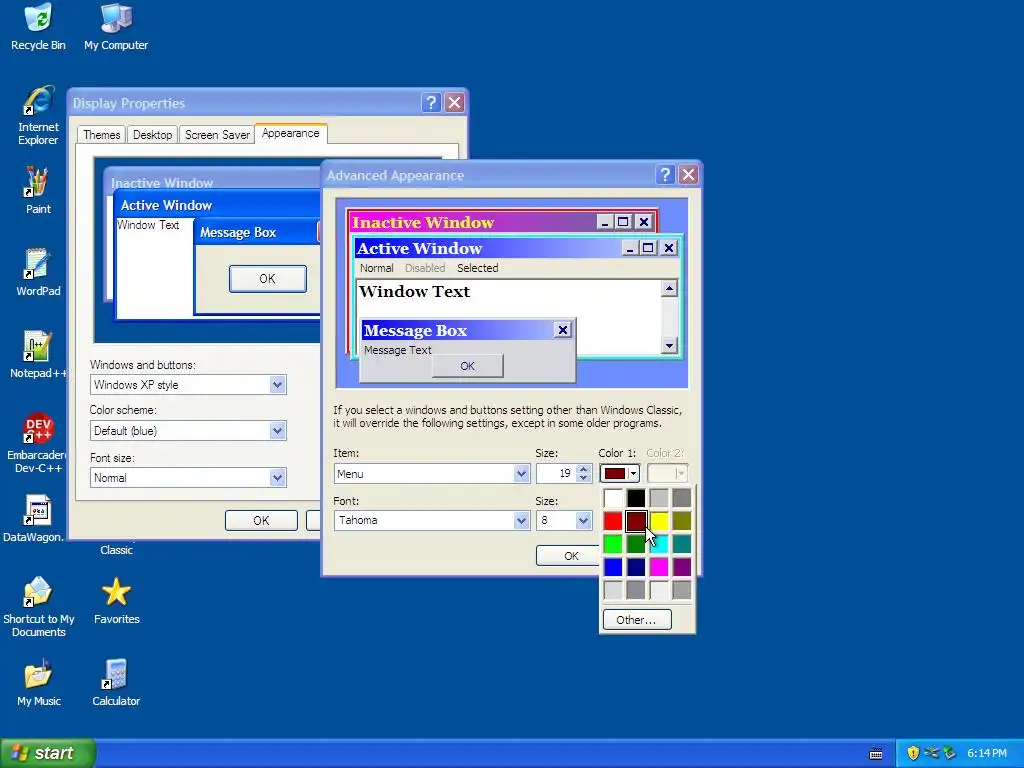1024x768 pixels.
Task: Pick the lime green color swatch
Action: (x=613, y=544)
